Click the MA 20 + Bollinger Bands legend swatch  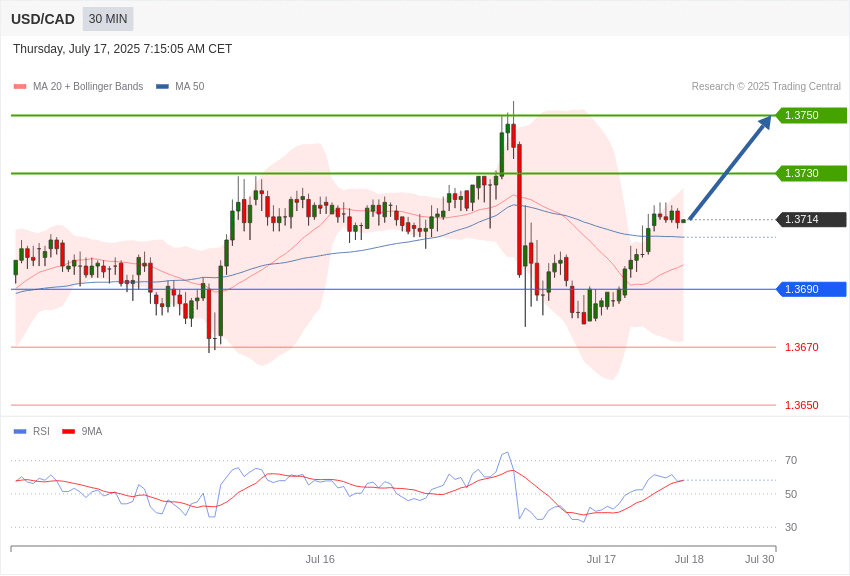(20, 87)
